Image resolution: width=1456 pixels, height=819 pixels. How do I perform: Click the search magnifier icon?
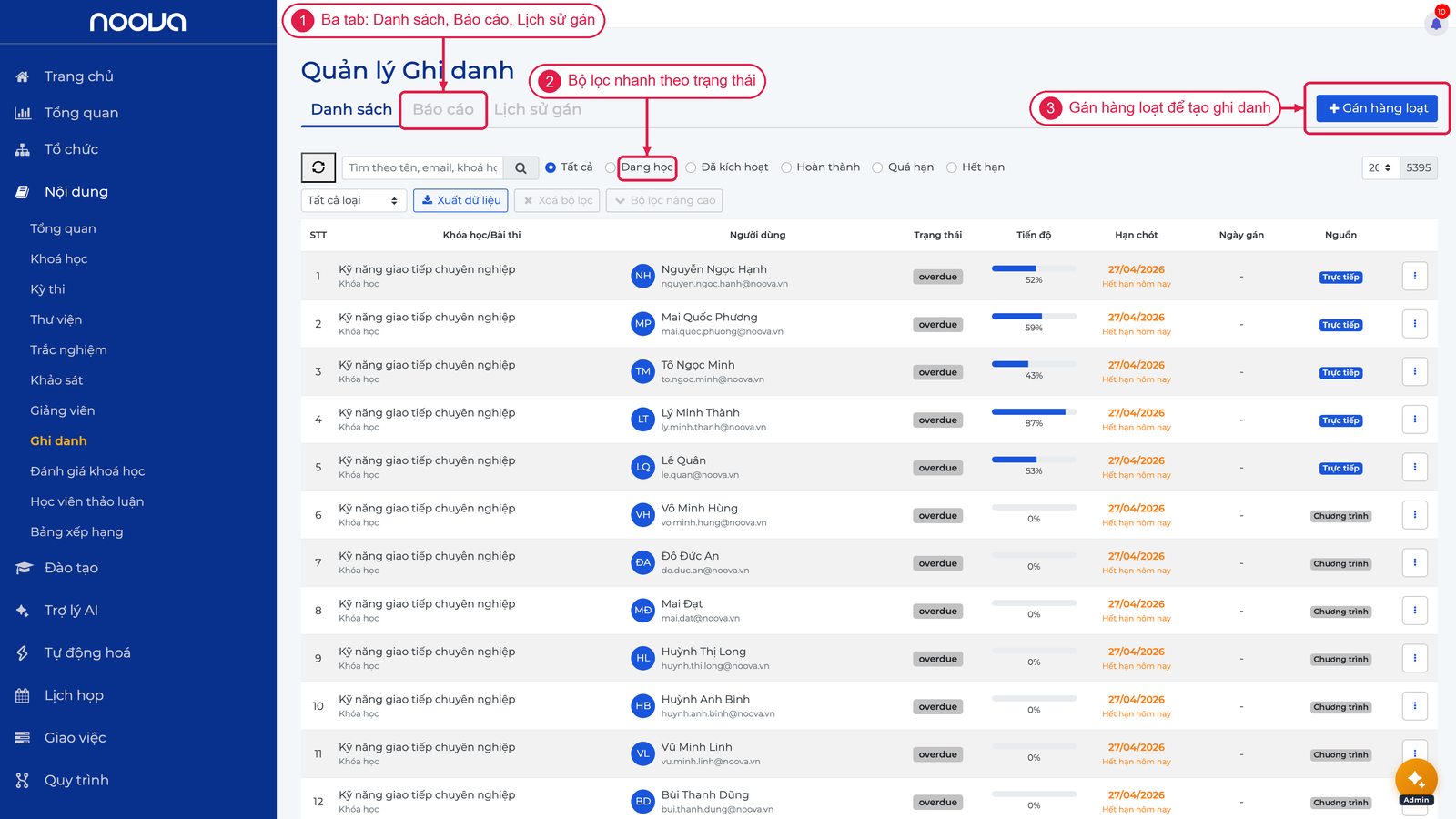point(521,167)
